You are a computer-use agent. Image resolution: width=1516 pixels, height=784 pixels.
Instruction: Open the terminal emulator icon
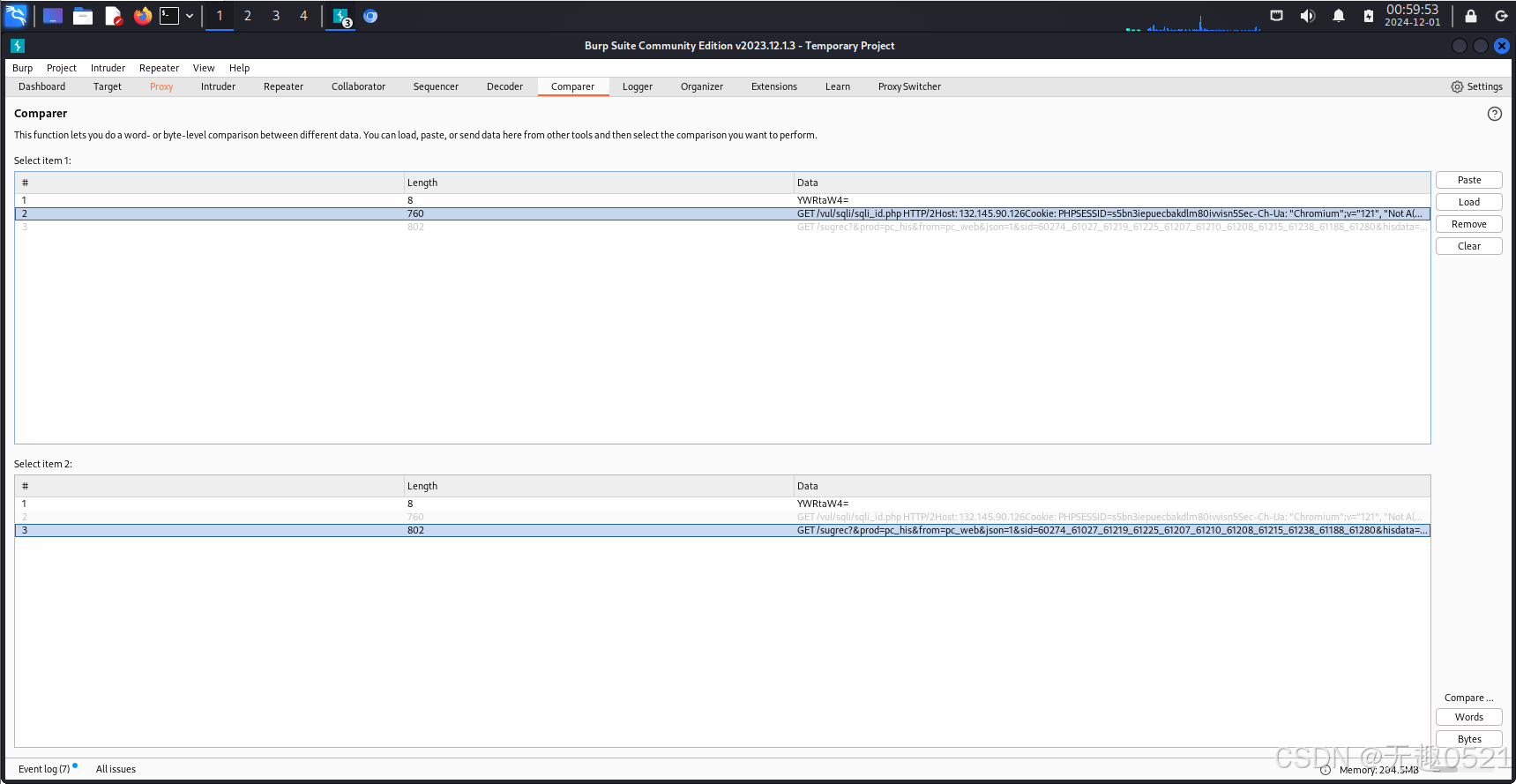click(169, 16)
